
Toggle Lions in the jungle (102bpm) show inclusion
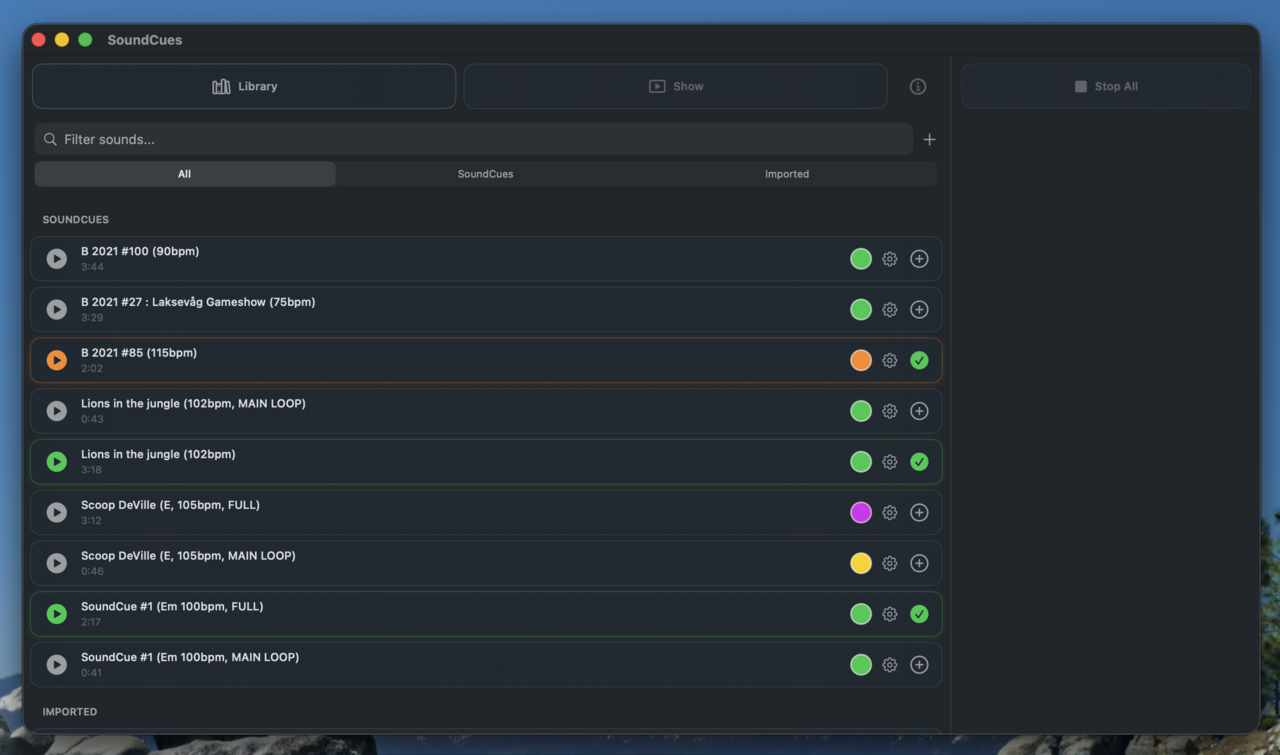919,461
